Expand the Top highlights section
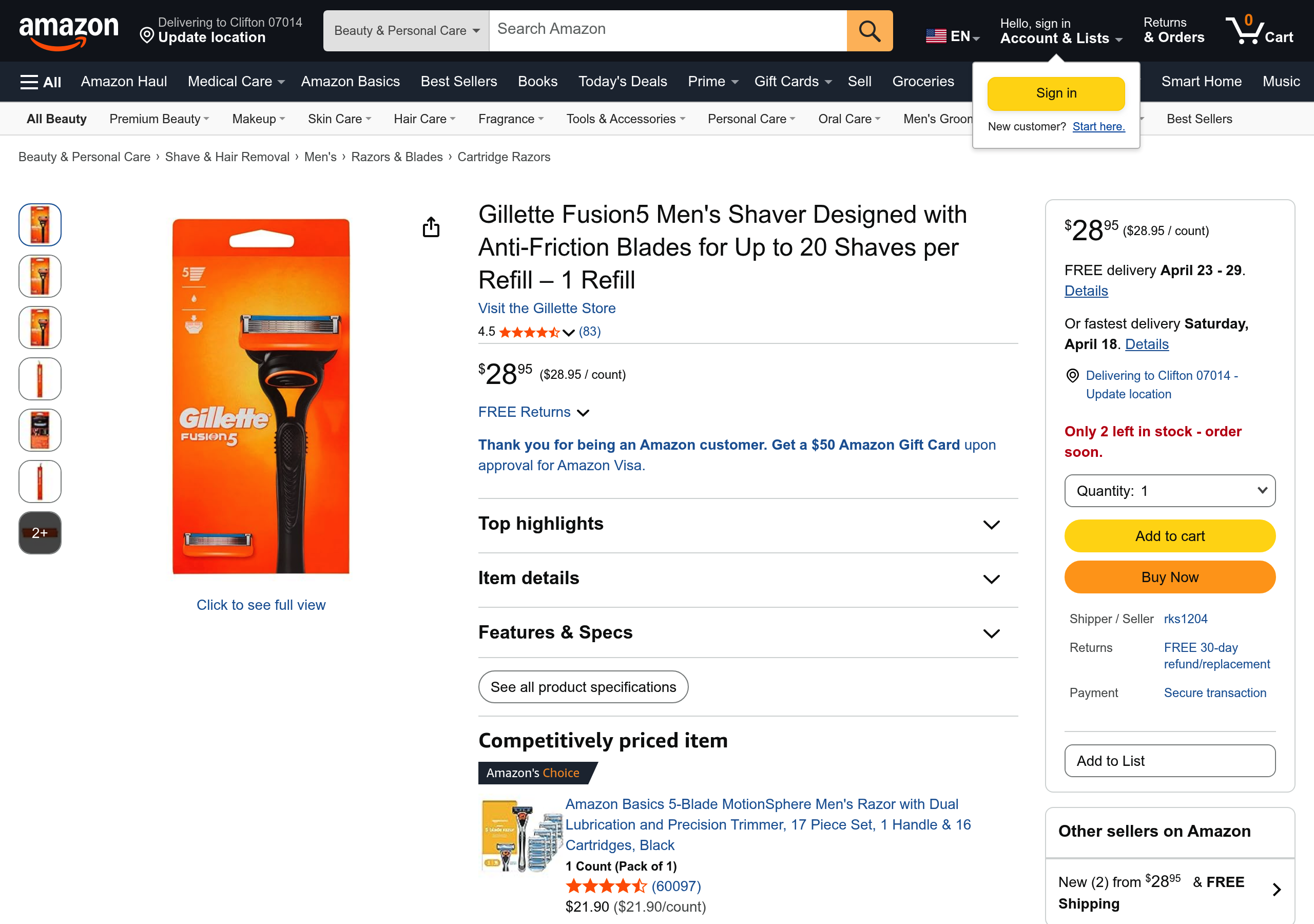 click(x=992, y=525)
